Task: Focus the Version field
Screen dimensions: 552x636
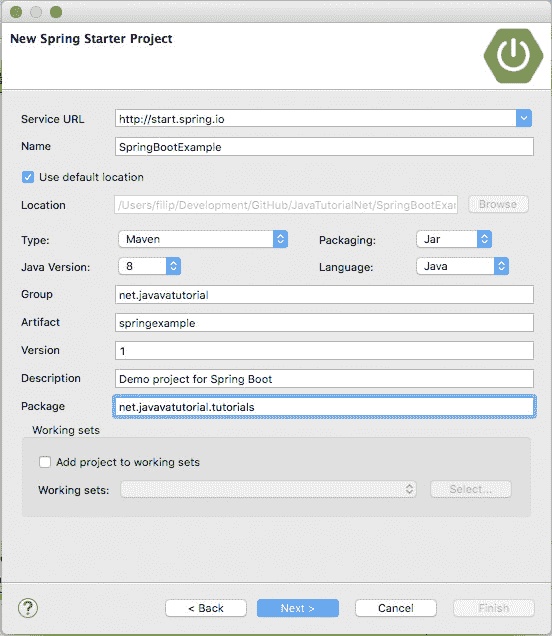Action: point(324,350)
